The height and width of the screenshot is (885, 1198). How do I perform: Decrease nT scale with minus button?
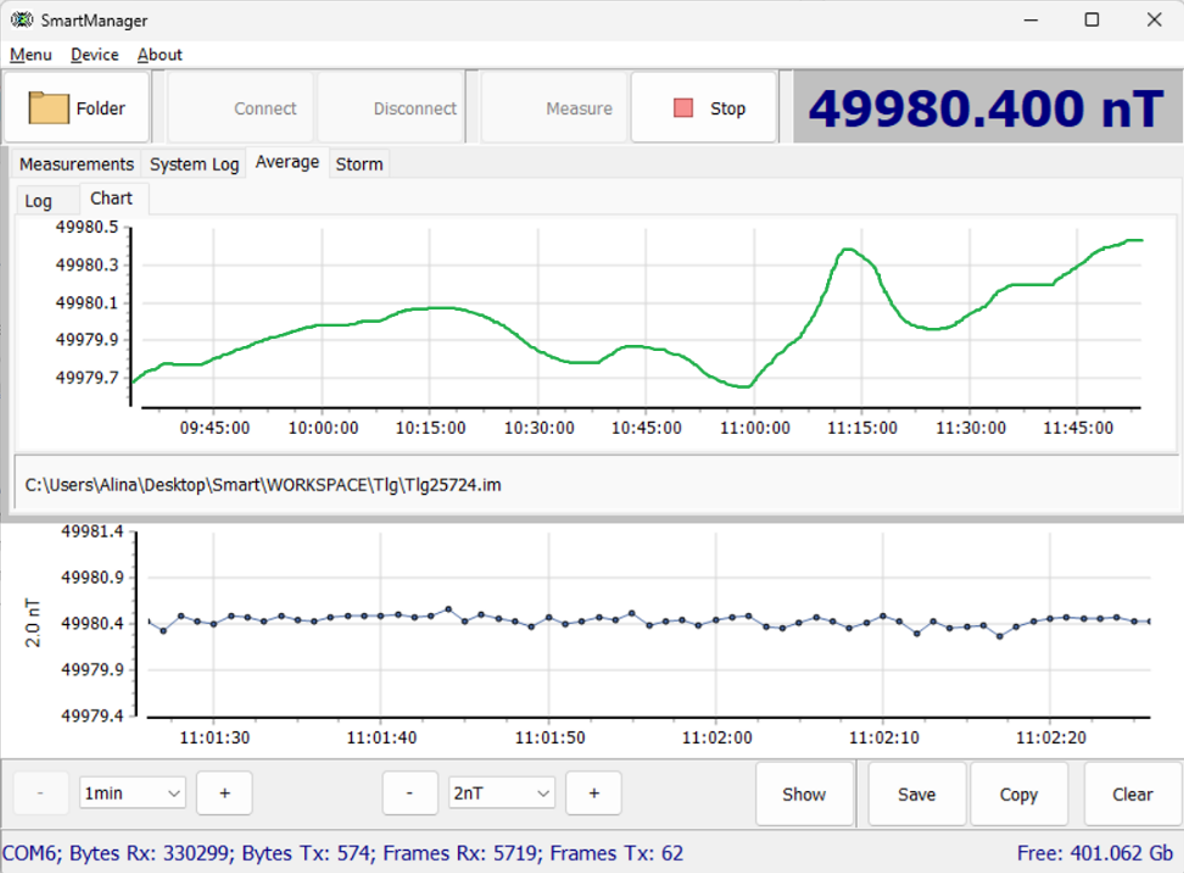(x=410, y=793)
